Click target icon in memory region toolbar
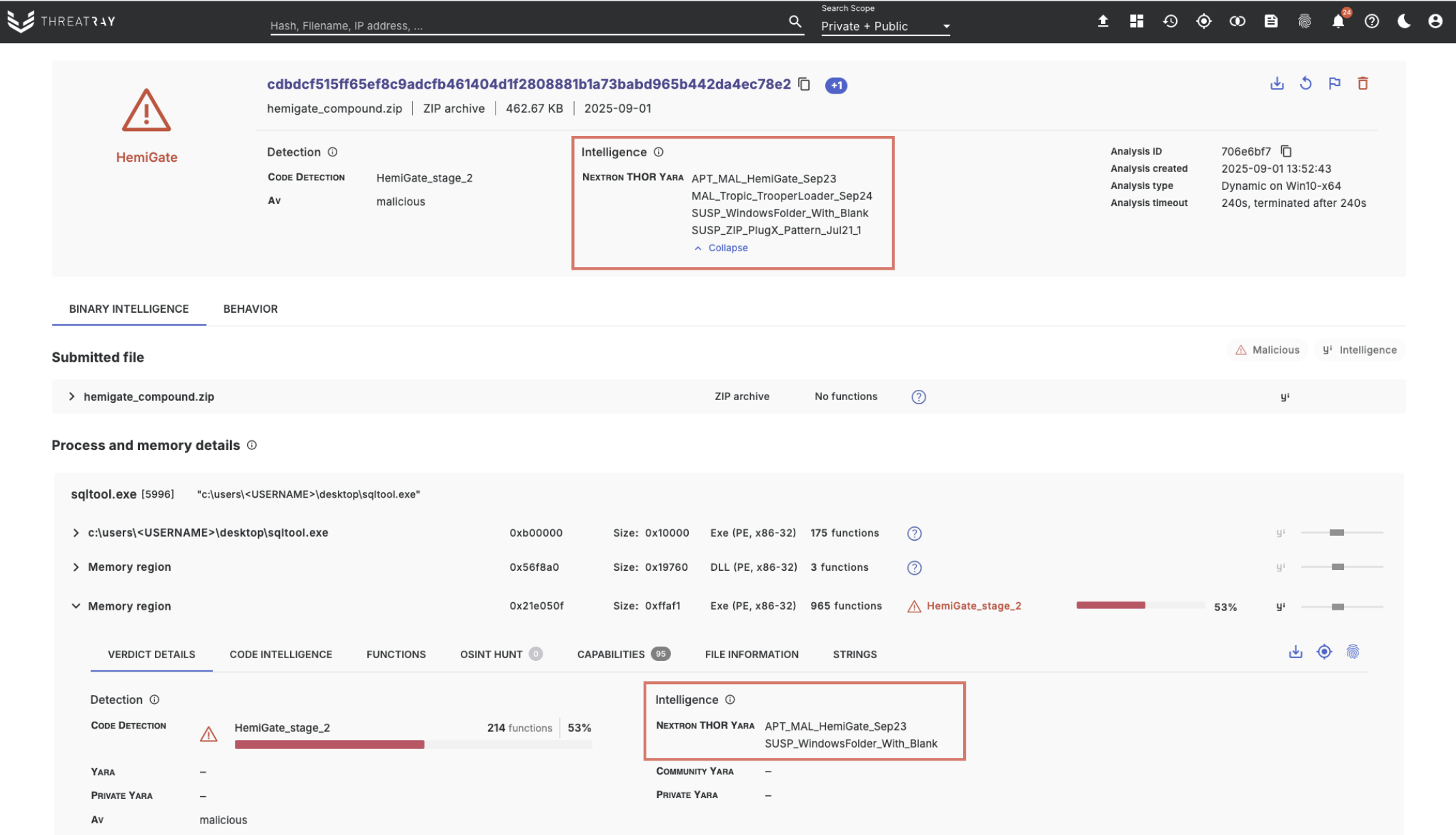 [x=1324, y=652]
